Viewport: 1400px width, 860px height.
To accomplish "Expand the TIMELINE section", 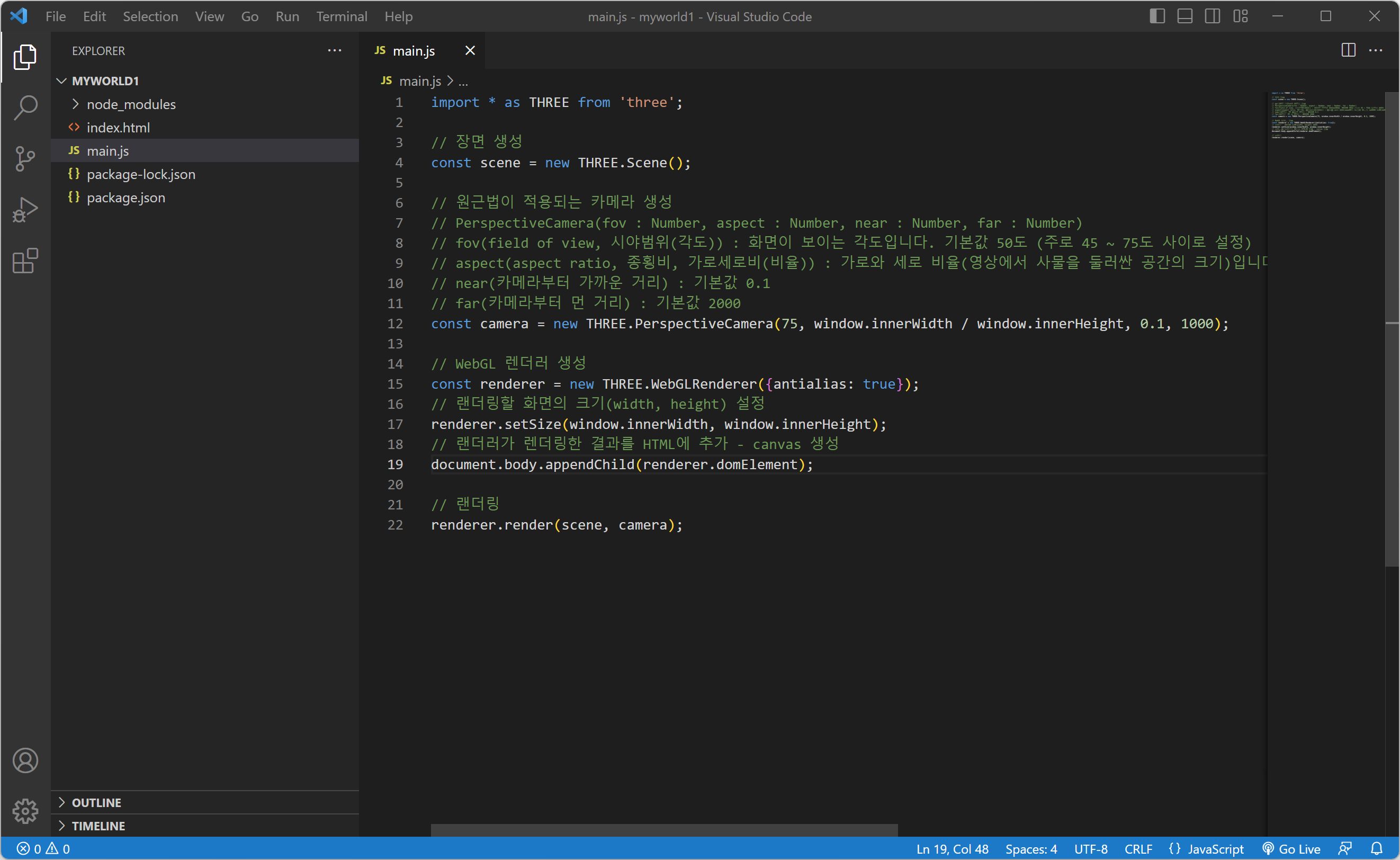I will pyautogui.click(x=98, y=826).
